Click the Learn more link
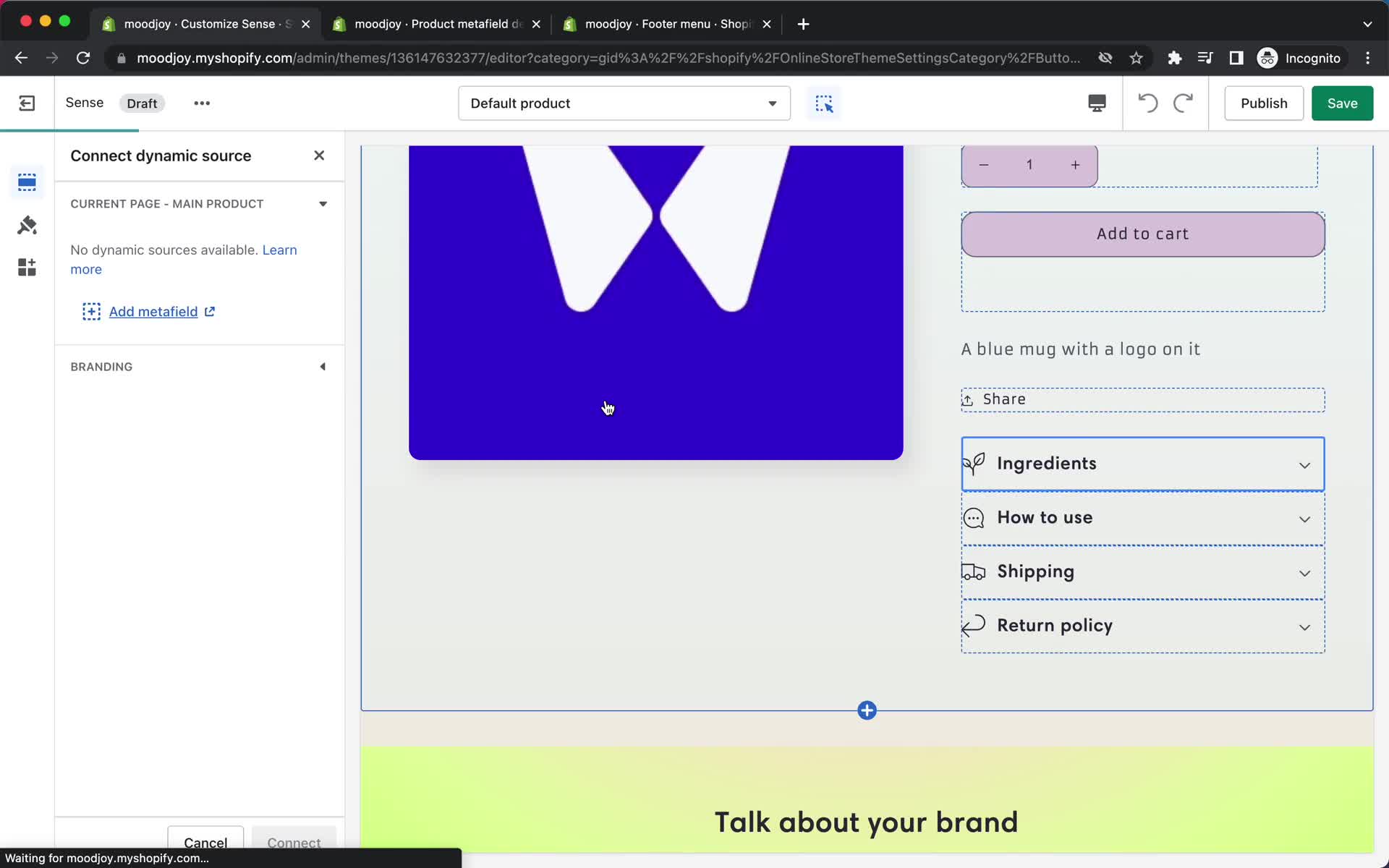This screenshot has height=868, width=1389. pos(184,259)
